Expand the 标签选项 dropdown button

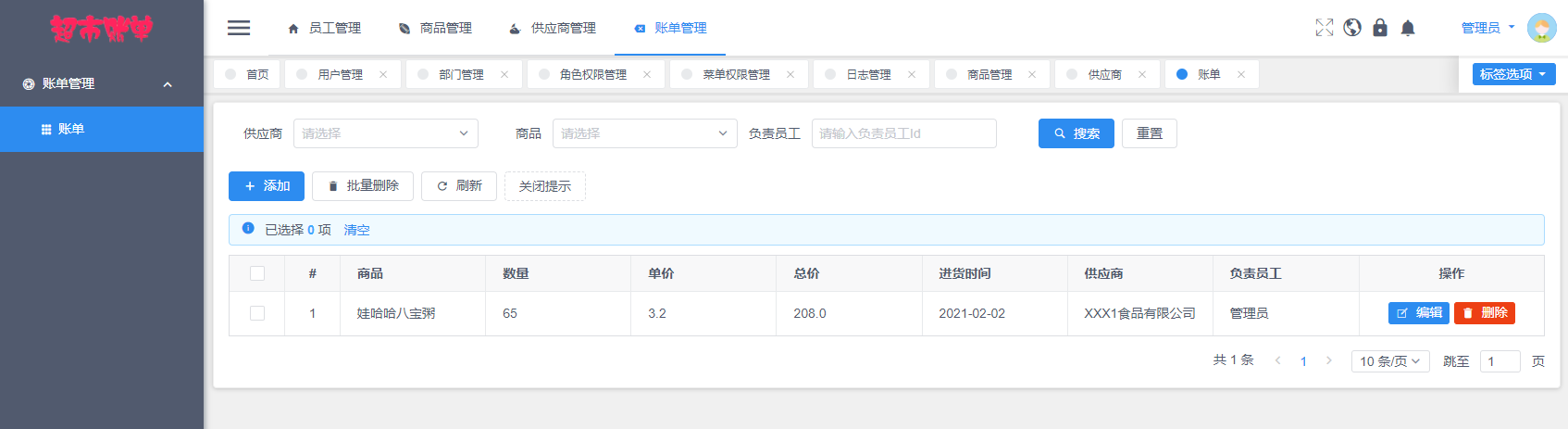(1514, 74)
